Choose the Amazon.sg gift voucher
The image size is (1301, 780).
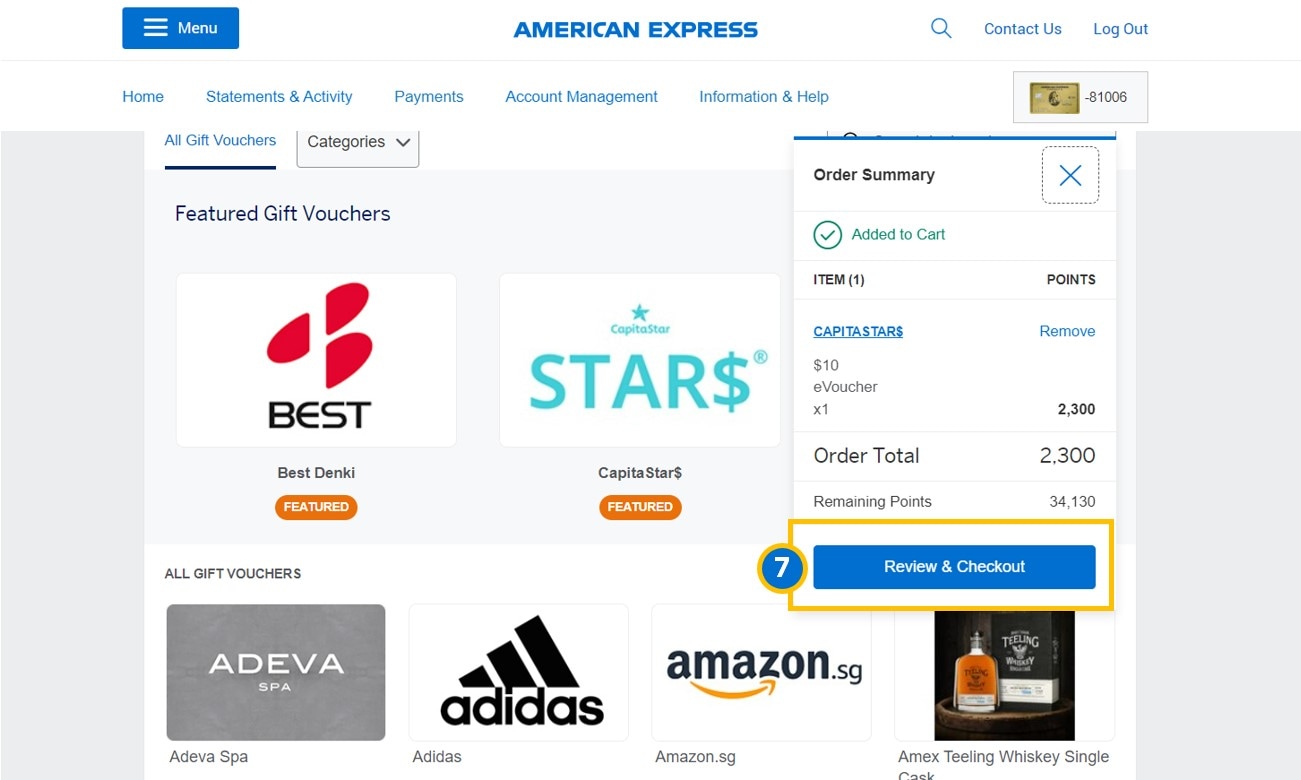pyautogui.click(x=761, y=672)
